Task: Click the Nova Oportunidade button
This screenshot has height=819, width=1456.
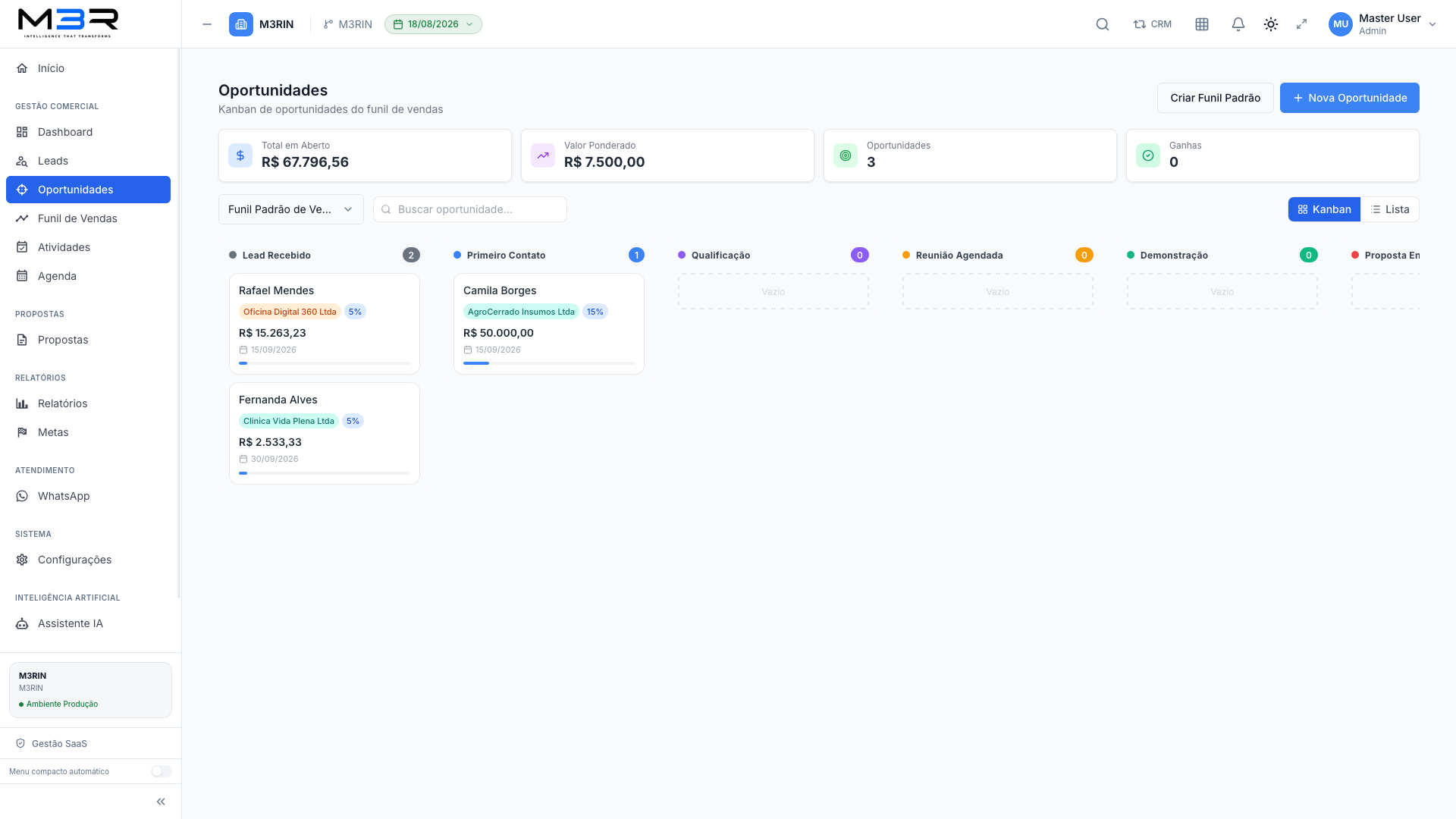Action: point(1350,98)
